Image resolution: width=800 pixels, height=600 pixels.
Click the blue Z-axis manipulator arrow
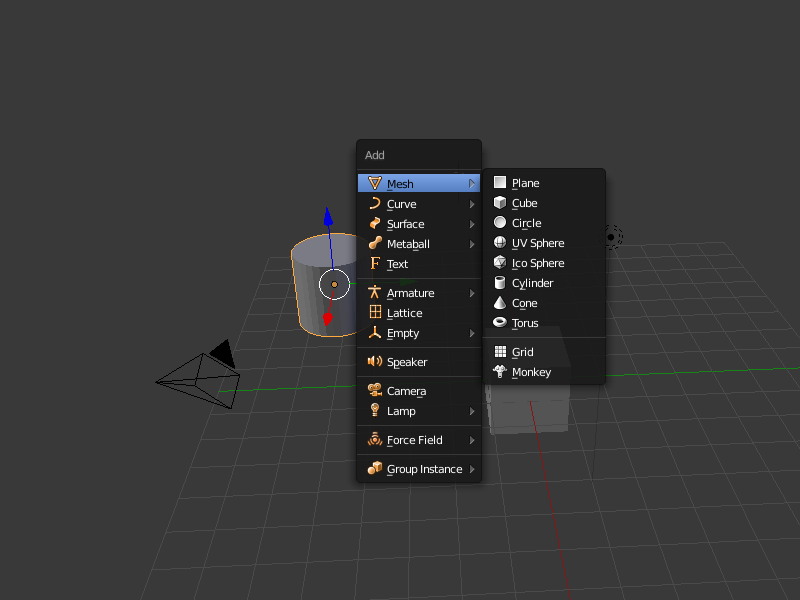point(328,217)
